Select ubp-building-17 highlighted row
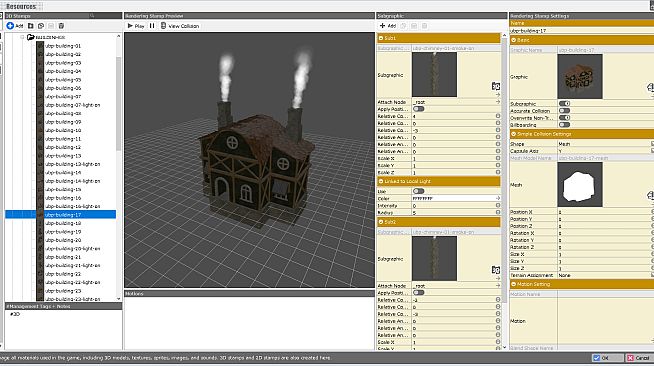Screen dimensions: 654x366 (x=60, y=215)
